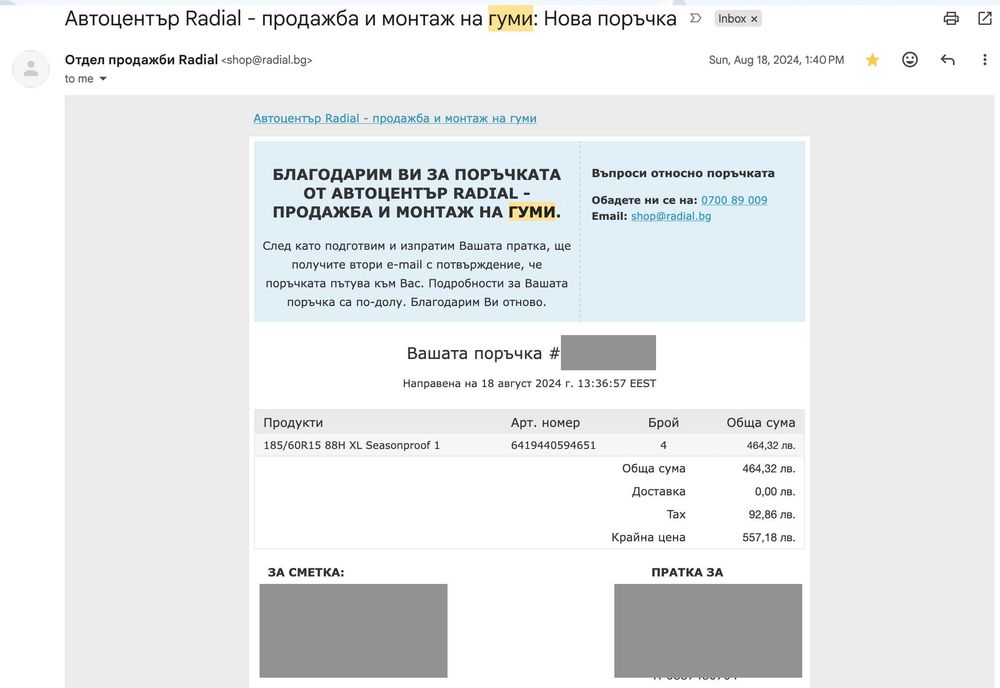The height and width of the screenshot is (688, 1000).
Task: Expand recipient details arrow next to 'to me'
Action: (103, 79)
